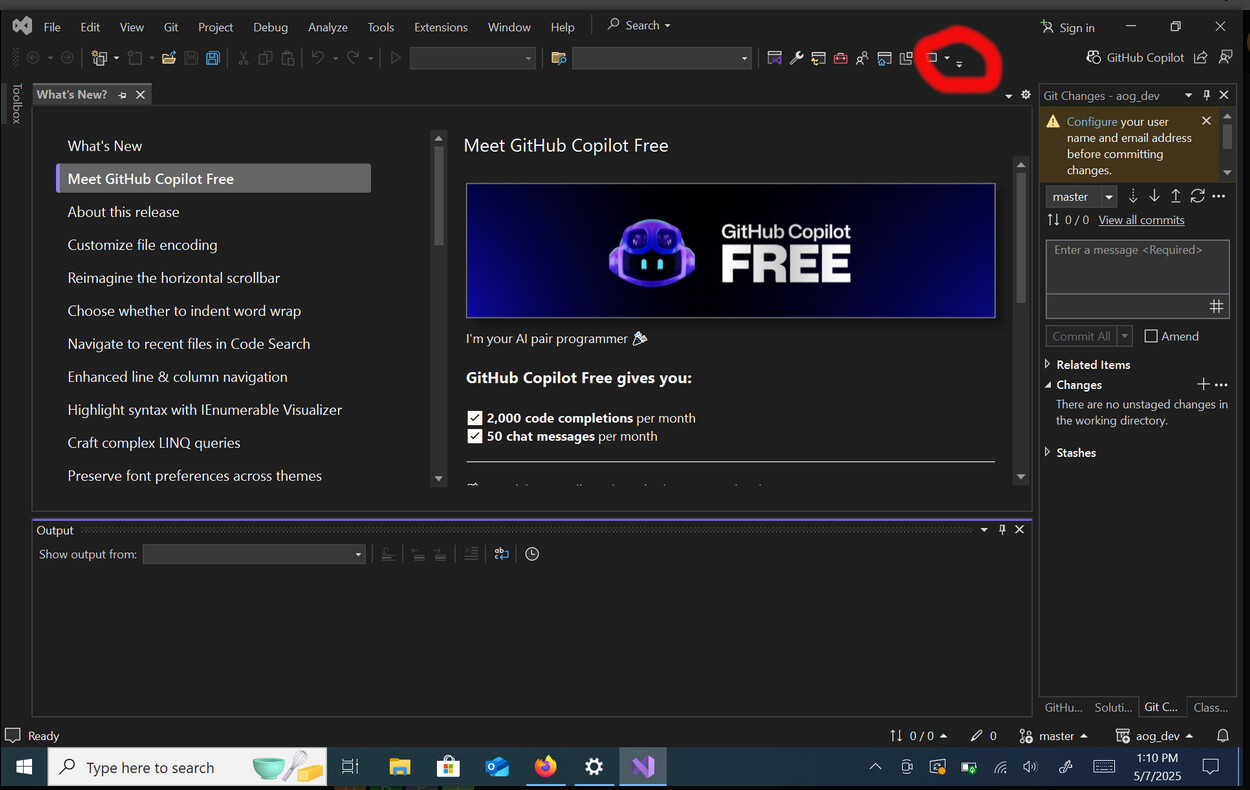
Task: Select Craft complex LINQ queries item
Action: pyautogui.click(x=154, y=443)
